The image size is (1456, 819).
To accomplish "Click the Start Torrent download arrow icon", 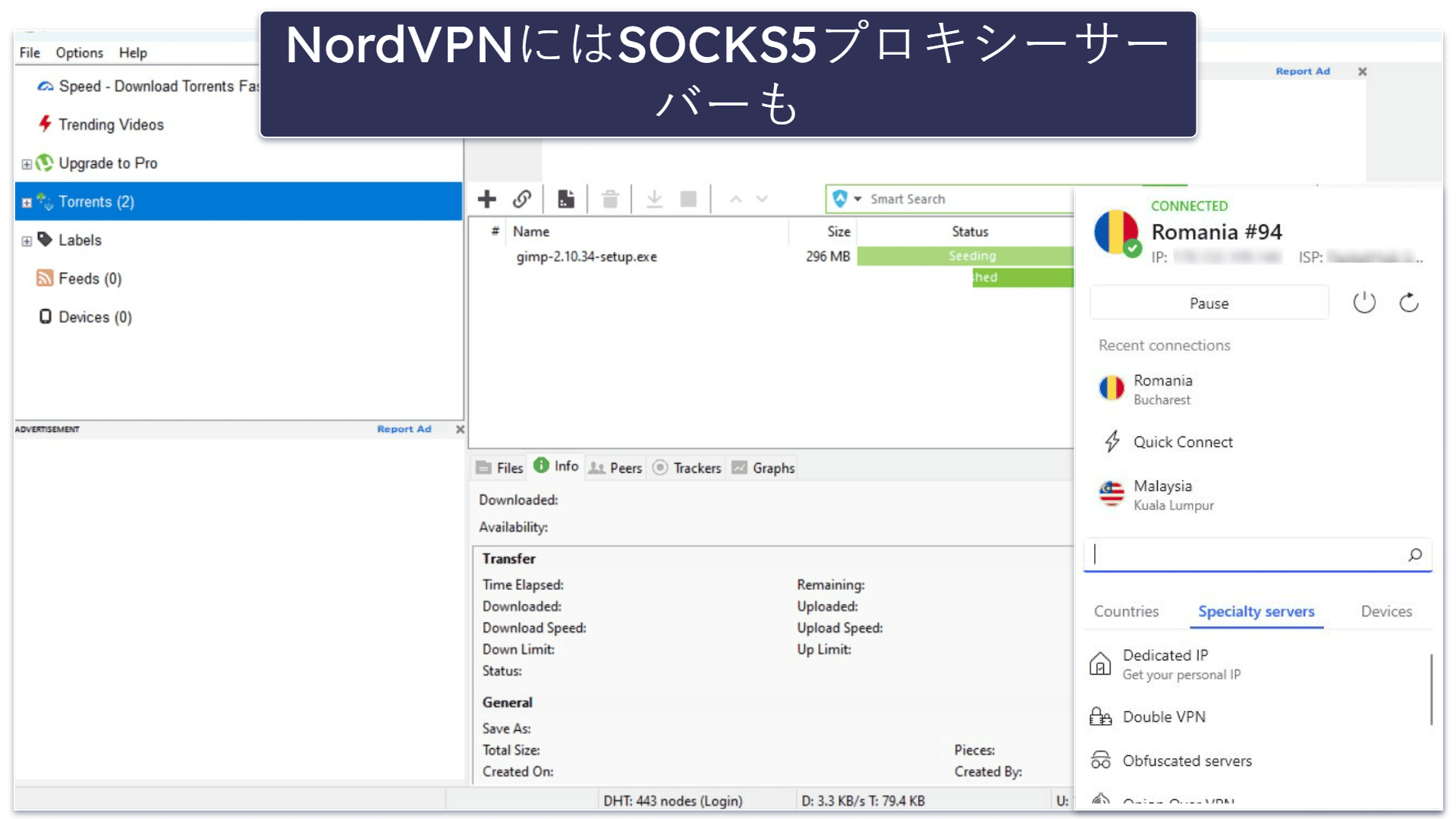I will click(654, 199).
